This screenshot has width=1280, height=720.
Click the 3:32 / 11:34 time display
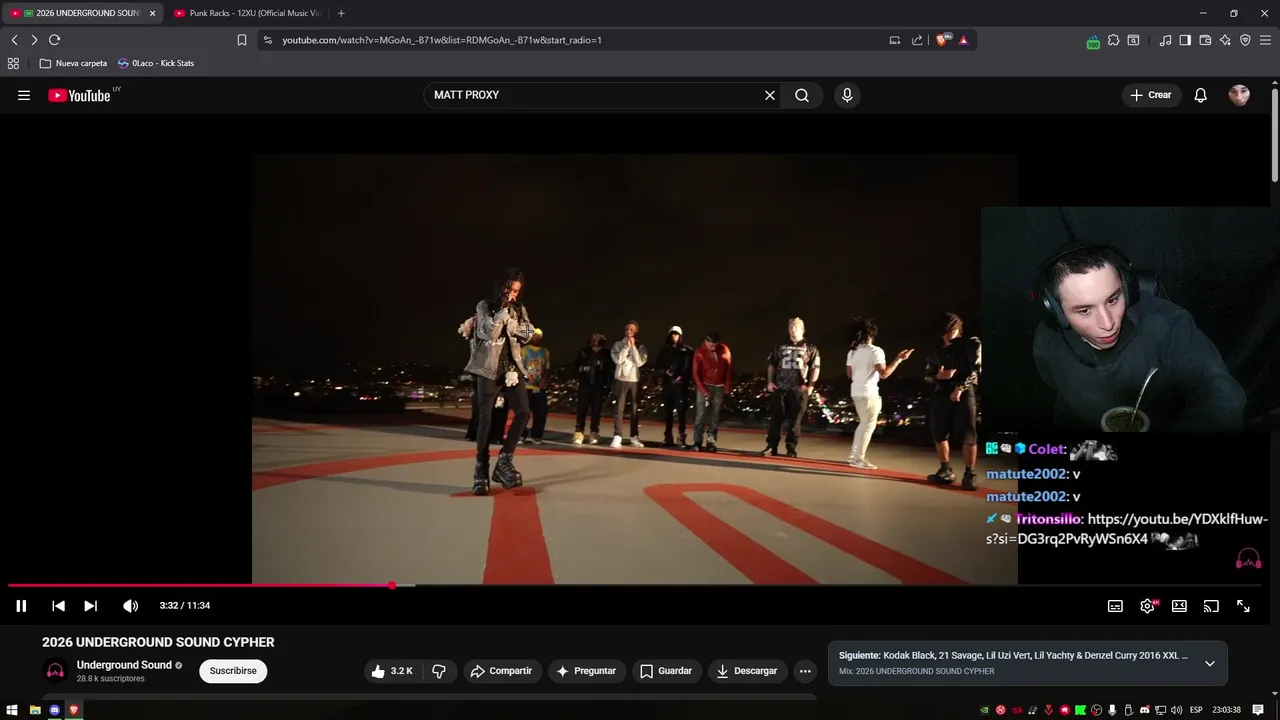[x=185, y=606]
